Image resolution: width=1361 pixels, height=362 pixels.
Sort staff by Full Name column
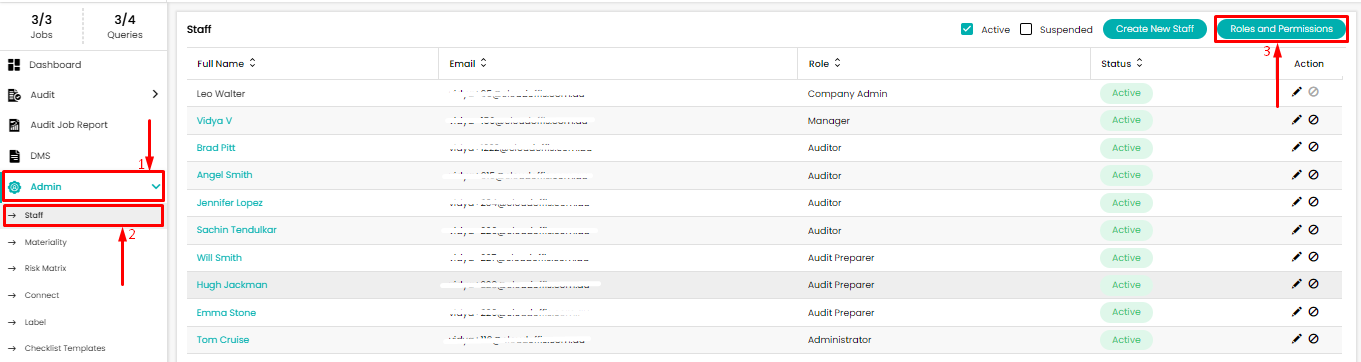point(252,63)
